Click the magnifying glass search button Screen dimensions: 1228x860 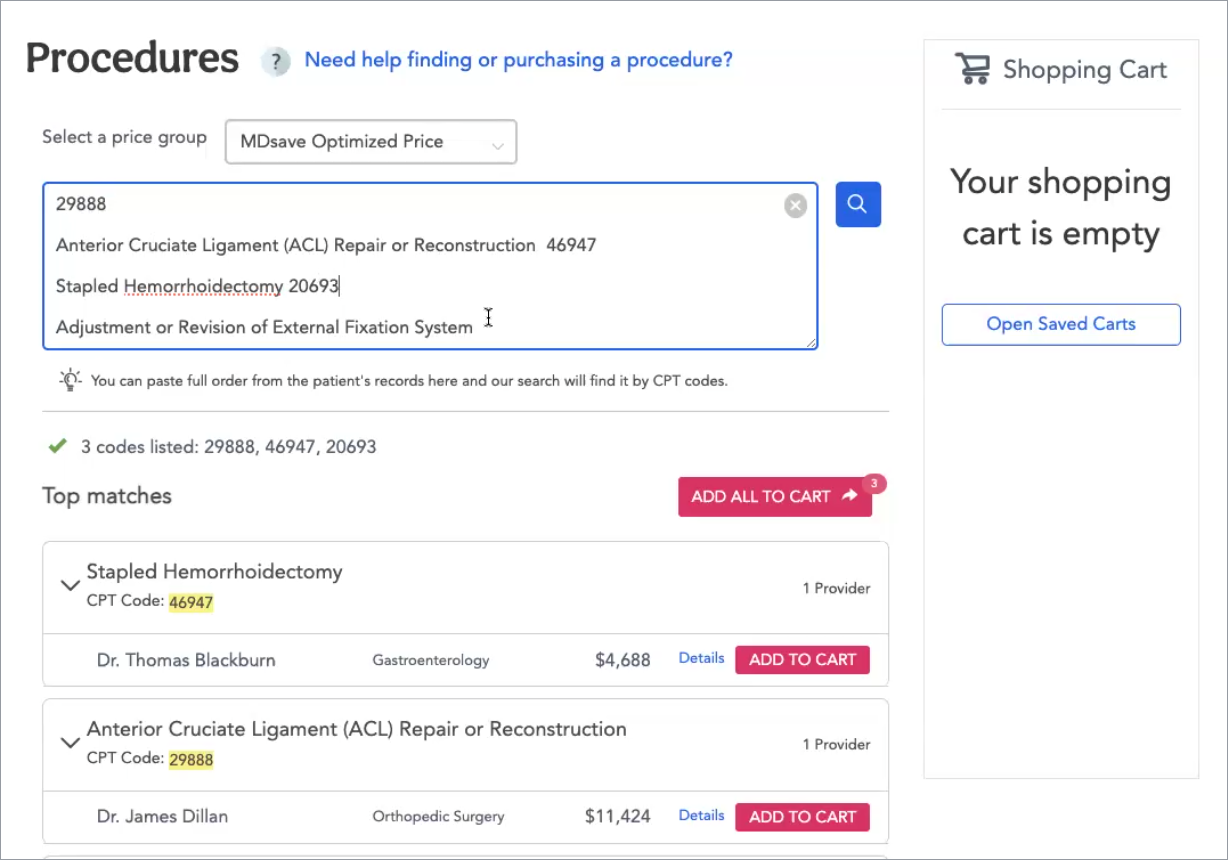[x=857, y=204]
